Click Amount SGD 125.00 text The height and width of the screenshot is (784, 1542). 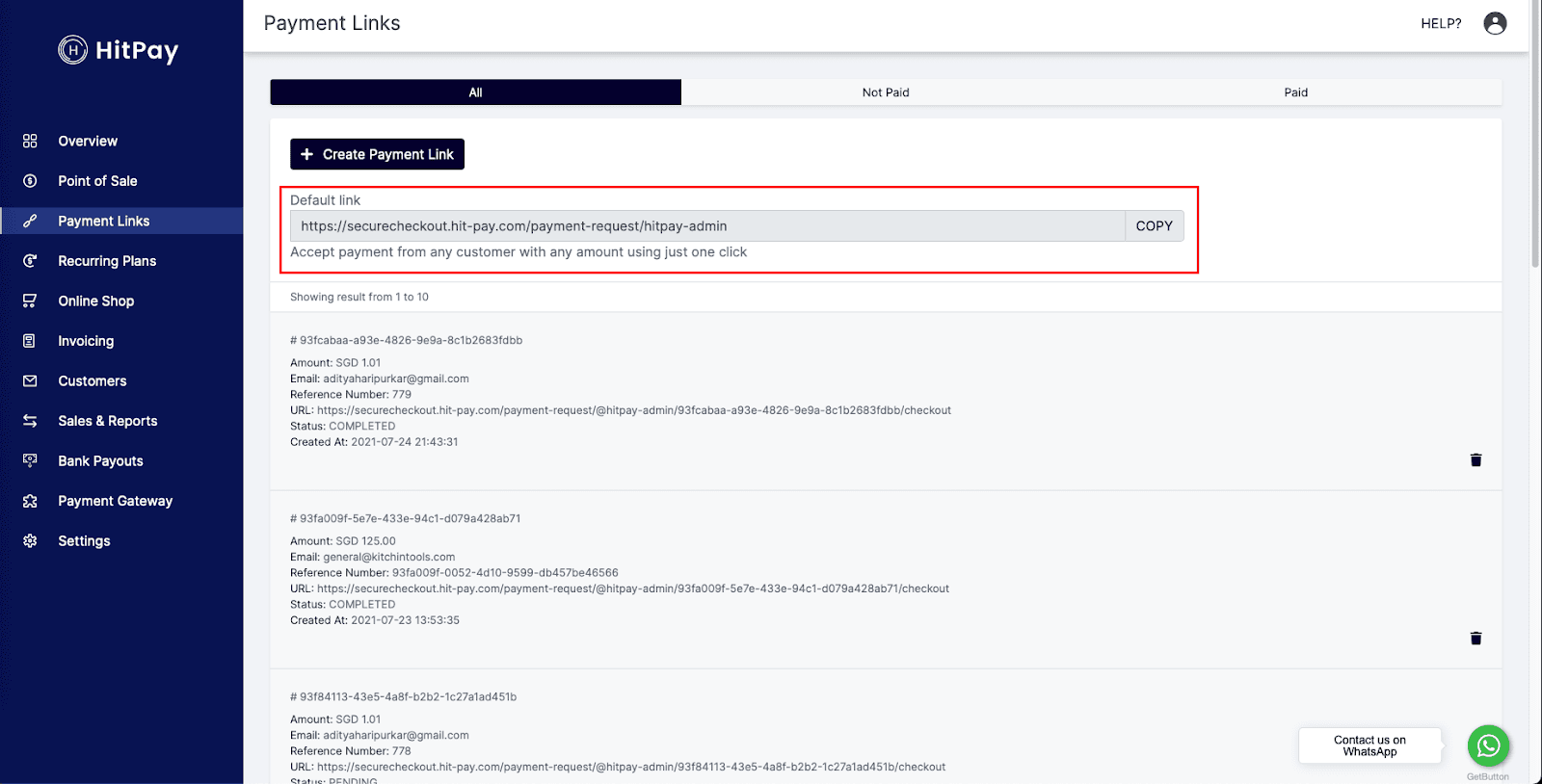[343, 541]
